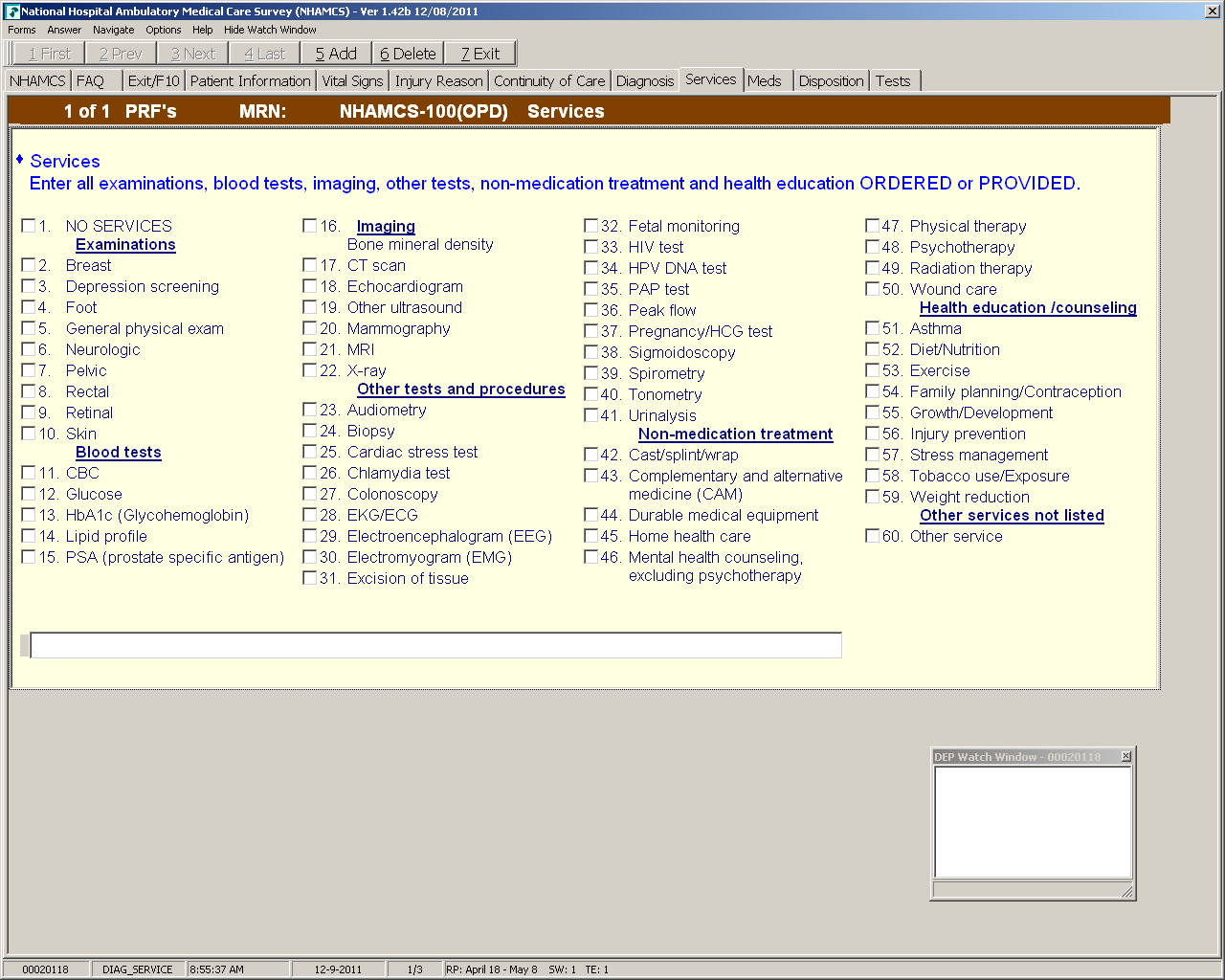The height and width of the screenshot is (980, 1225).
Task: Click the Health education /counseling heading
Action: click(x=1028, y=308)
